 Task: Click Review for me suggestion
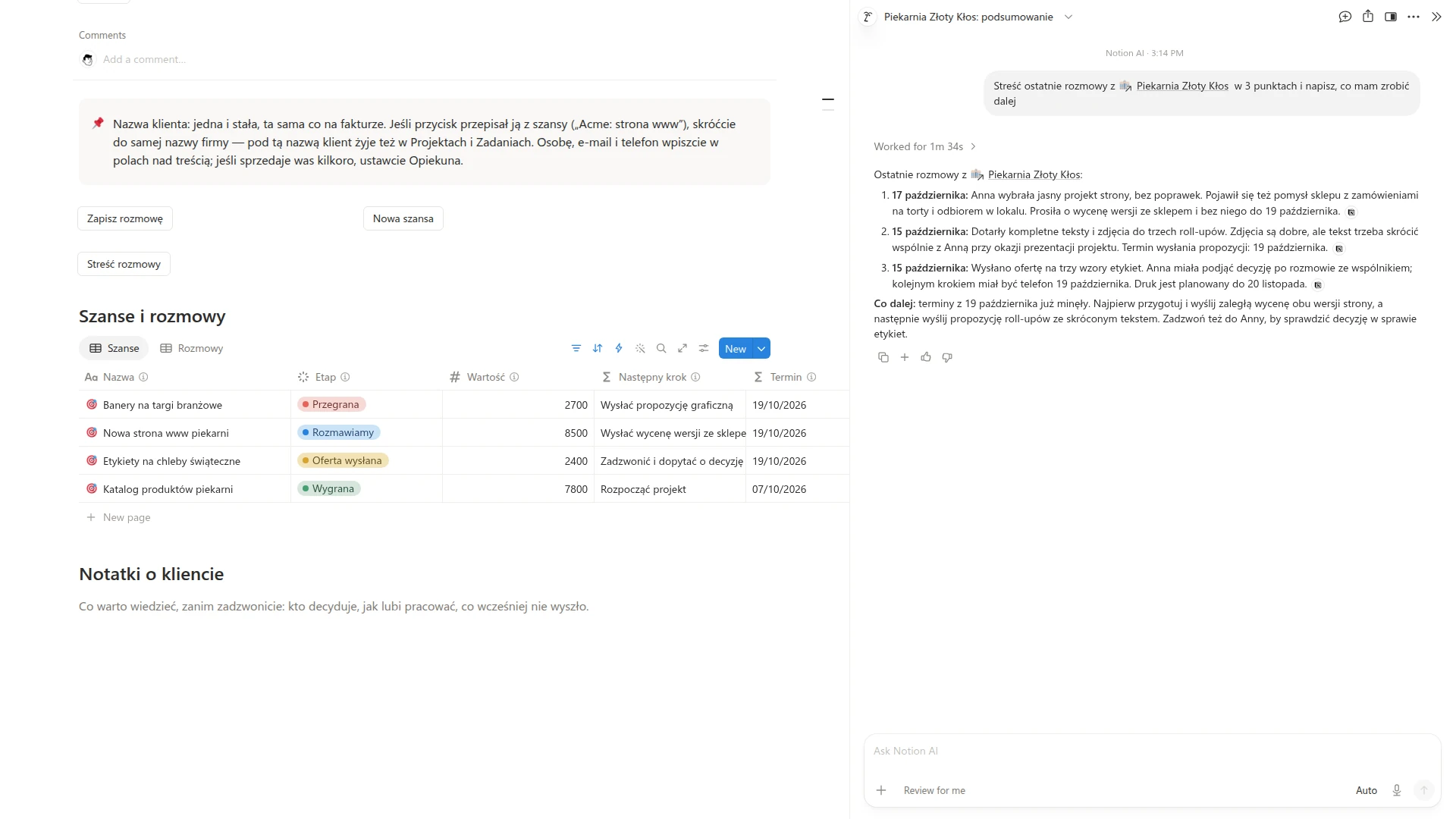934,790
